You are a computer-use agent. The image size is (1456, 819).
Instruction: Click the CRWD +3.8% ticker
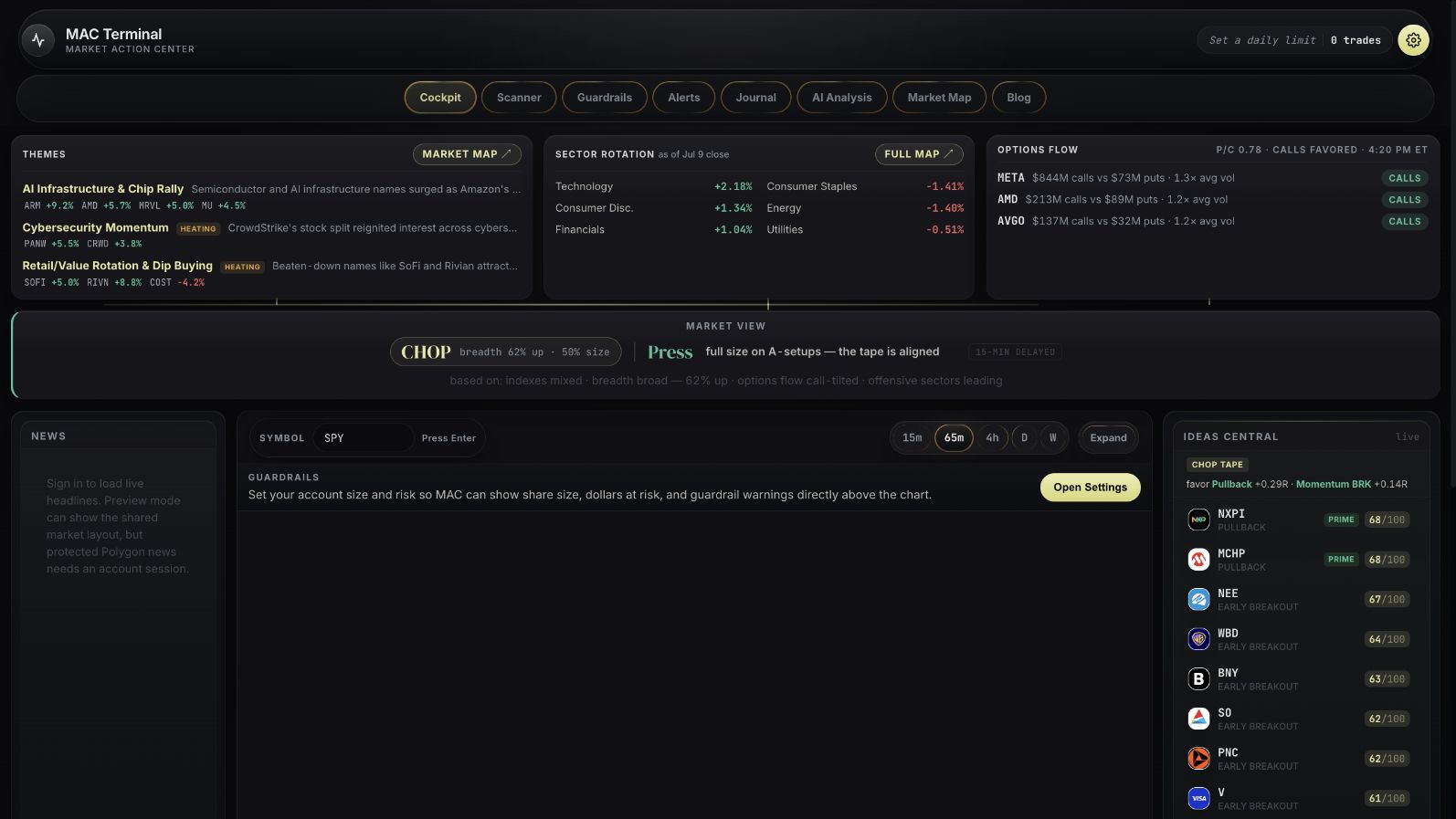coord(114,245)
